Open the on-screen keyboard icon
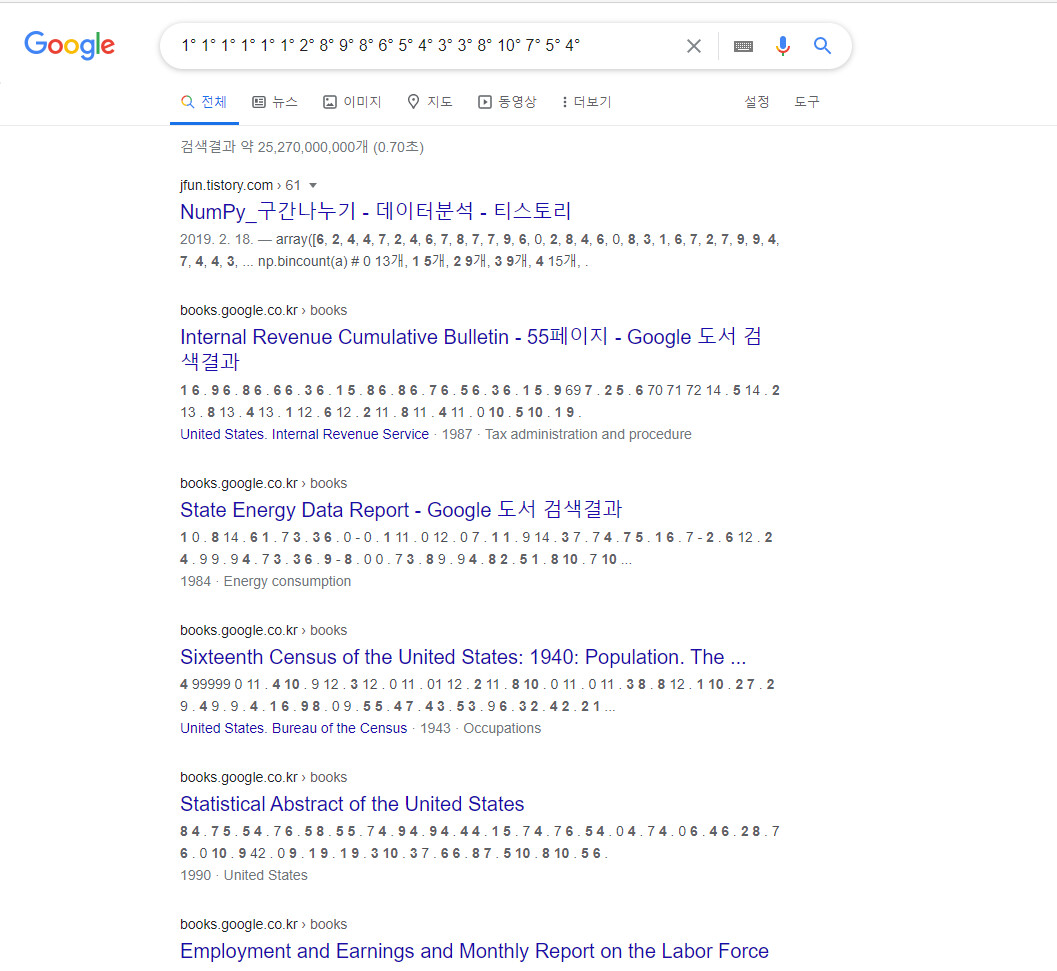Viewport: 1057px width, 971px height. [x=742, y=45]
